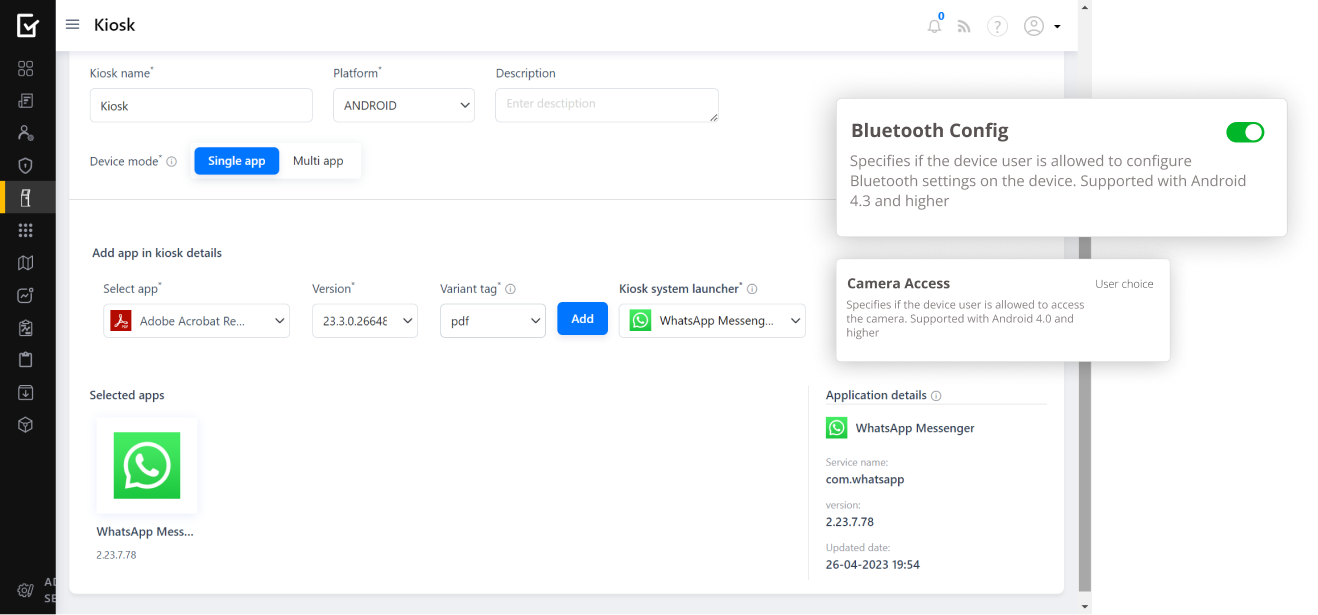Open the Version 23.3.0 dropdown
Viewport: 1318px width, 615px height.
[365, 321]
